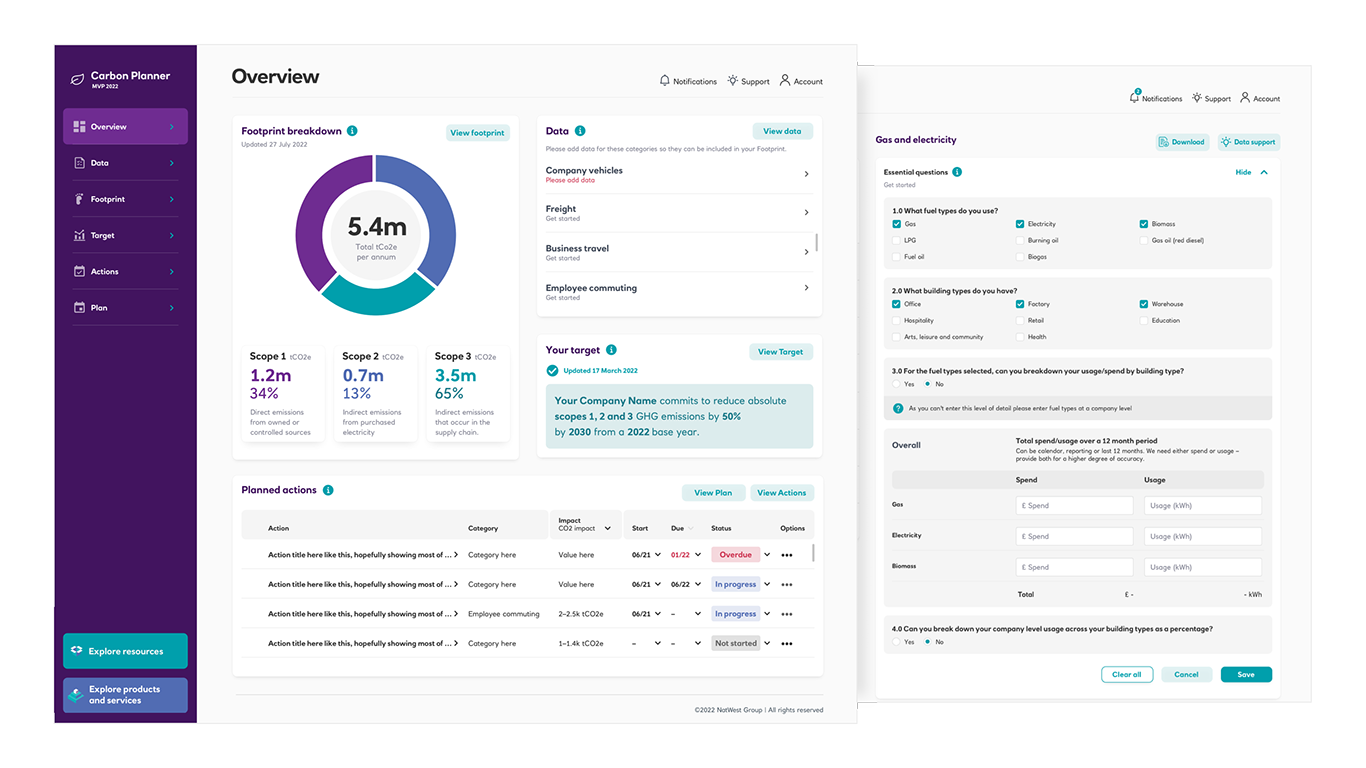Click the Account person icon in Overview header
Screen dimensions: 1366x768
(785, 81)
